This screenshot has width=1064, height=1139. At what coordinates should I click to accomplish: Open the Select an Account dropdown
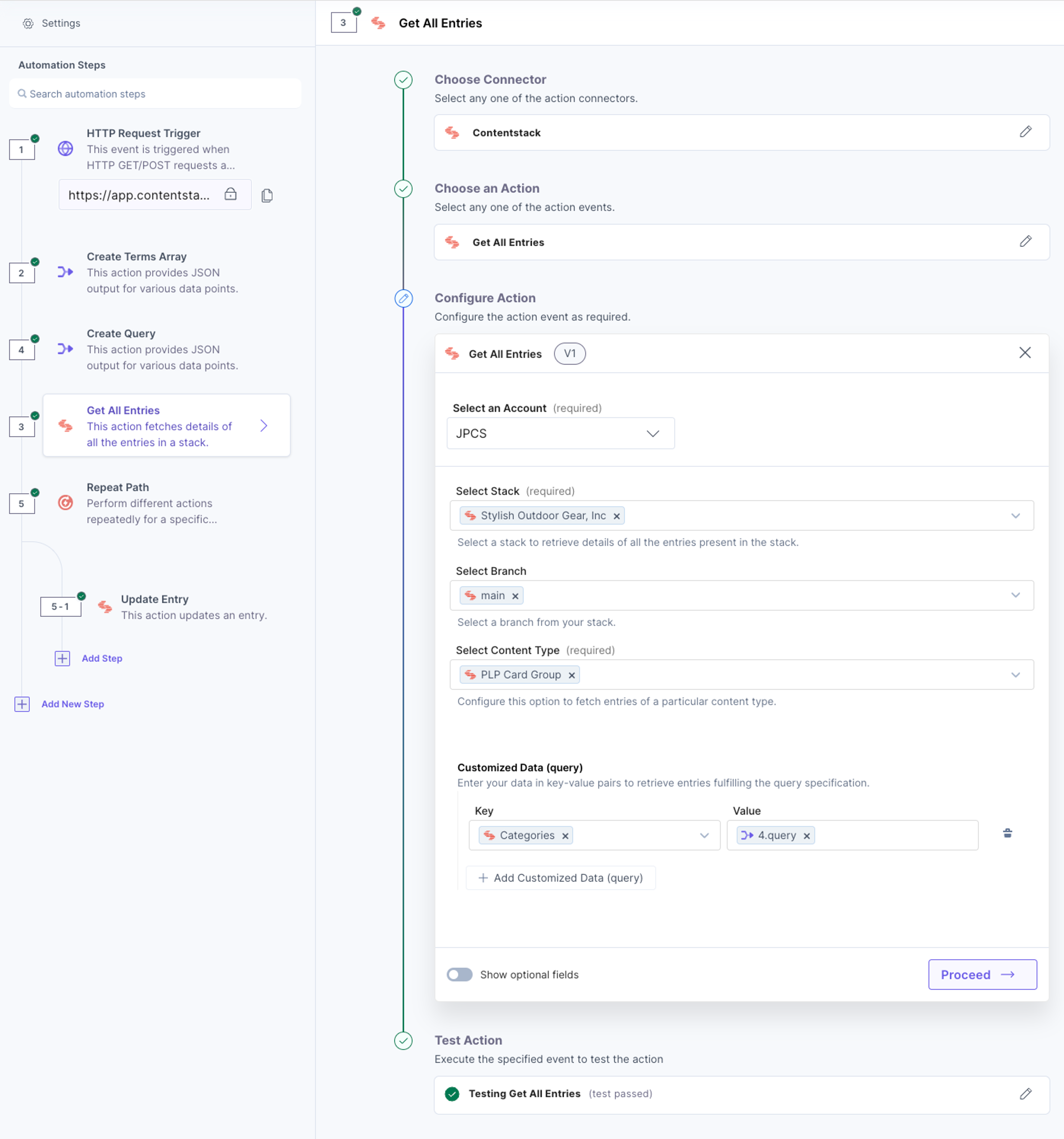pos(560,433)
